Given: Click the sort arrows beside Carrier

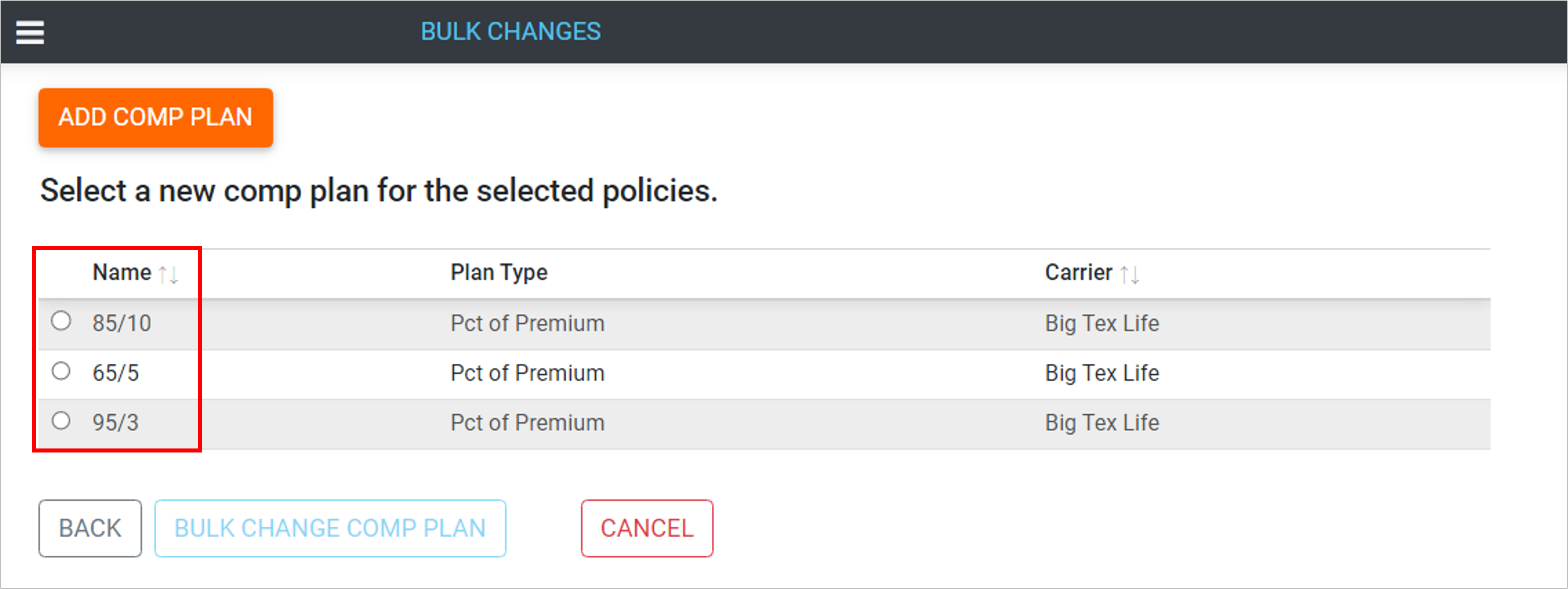Looking at the screenshot, I should tap(1130, 274).
